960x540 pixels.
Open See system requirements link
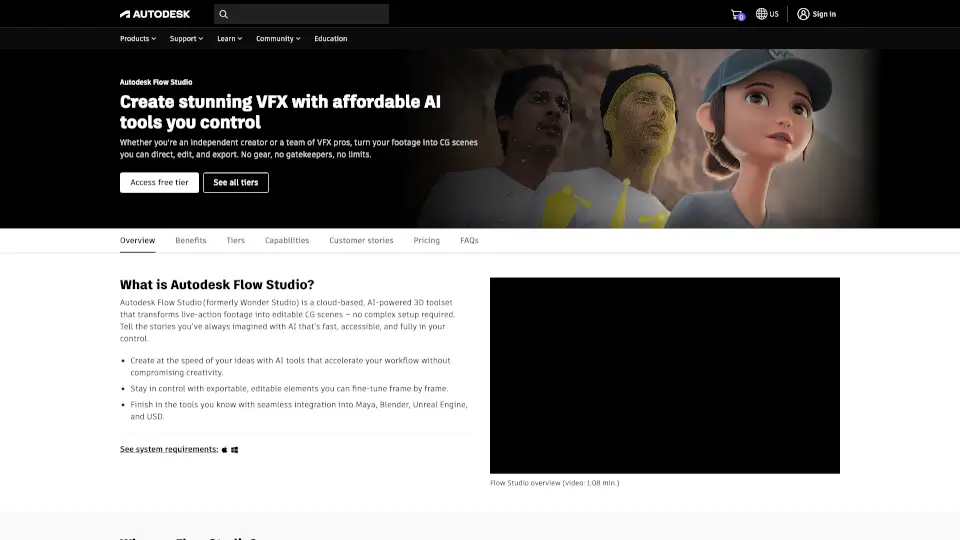click(x=169, y=449)
